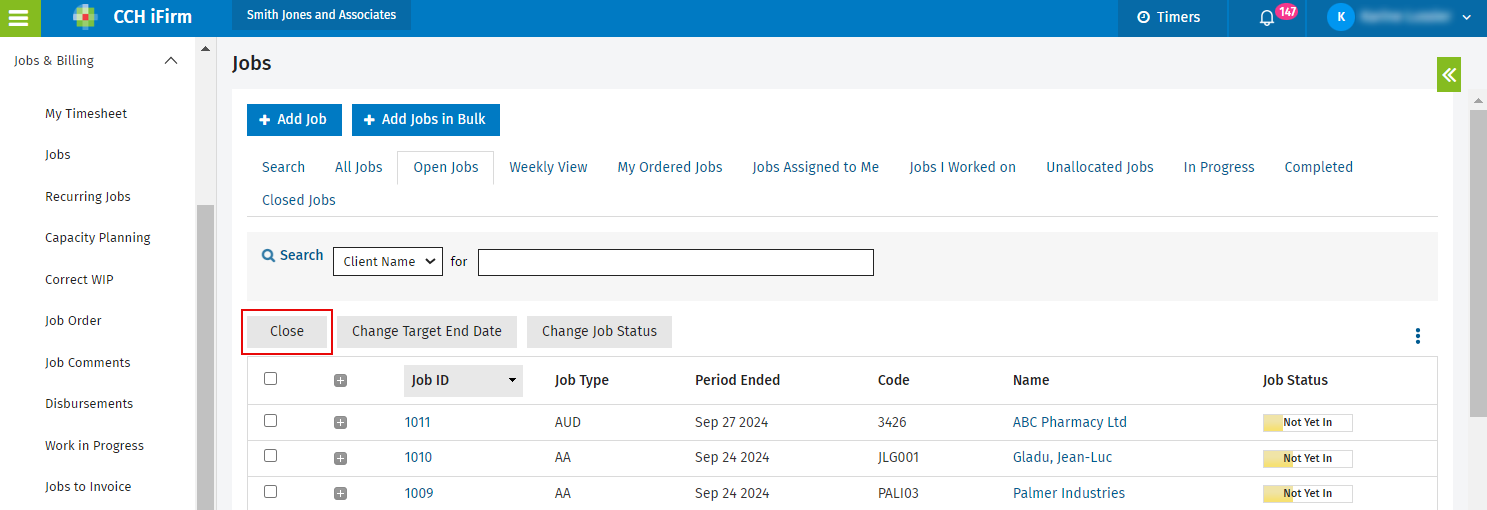Switch to the All Jobs tab
Image resolution: width=1487 pixels, height=510 pixels.
tap(358, 167)
